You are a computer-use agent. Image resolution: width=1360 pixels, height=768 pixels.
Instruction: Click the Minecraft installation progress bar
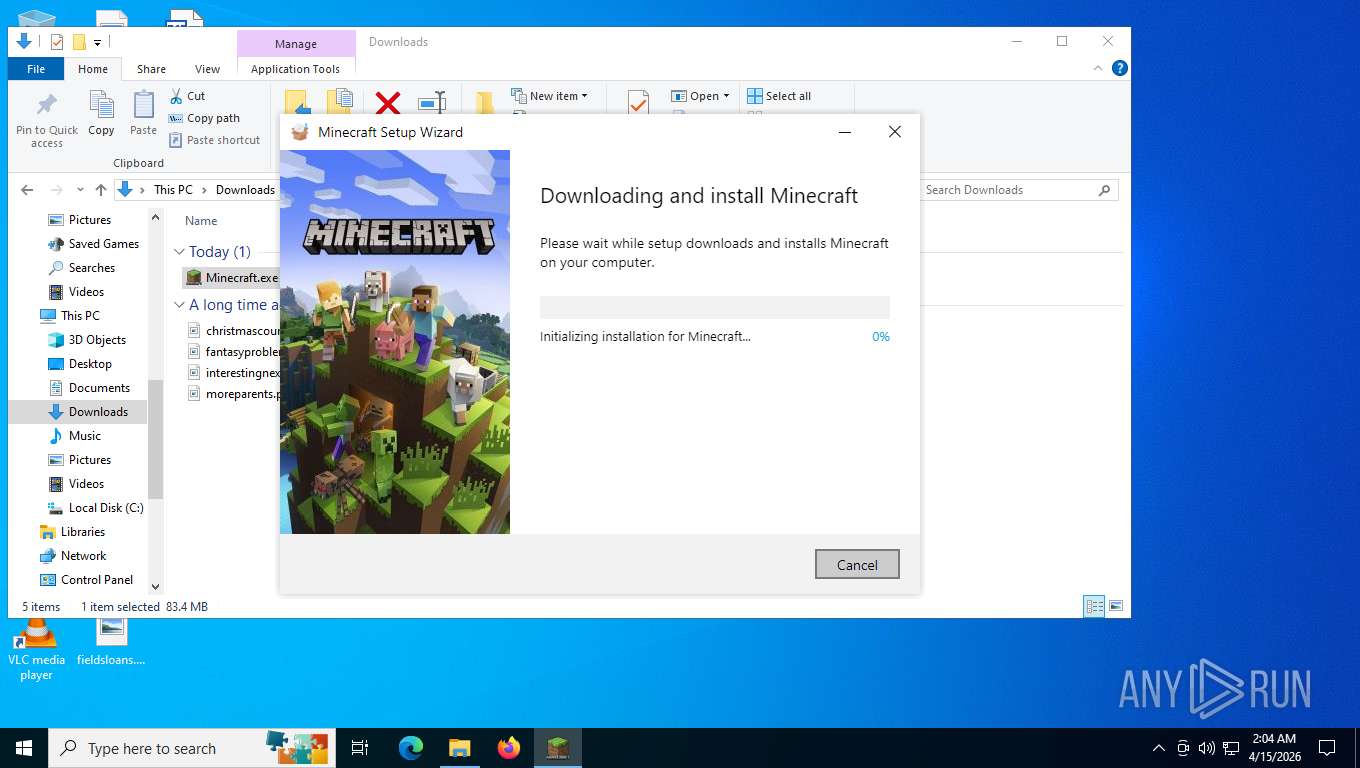(x=715, y=307)
